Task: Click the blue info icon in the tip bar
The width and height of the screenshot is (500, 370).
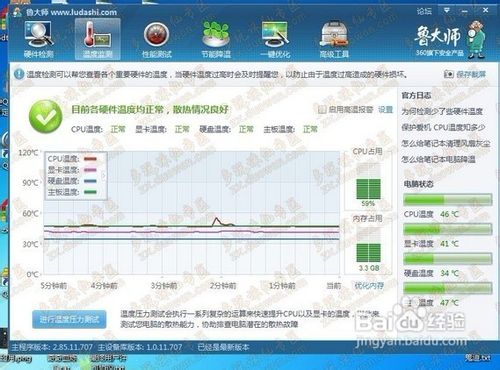Action: 19,74
